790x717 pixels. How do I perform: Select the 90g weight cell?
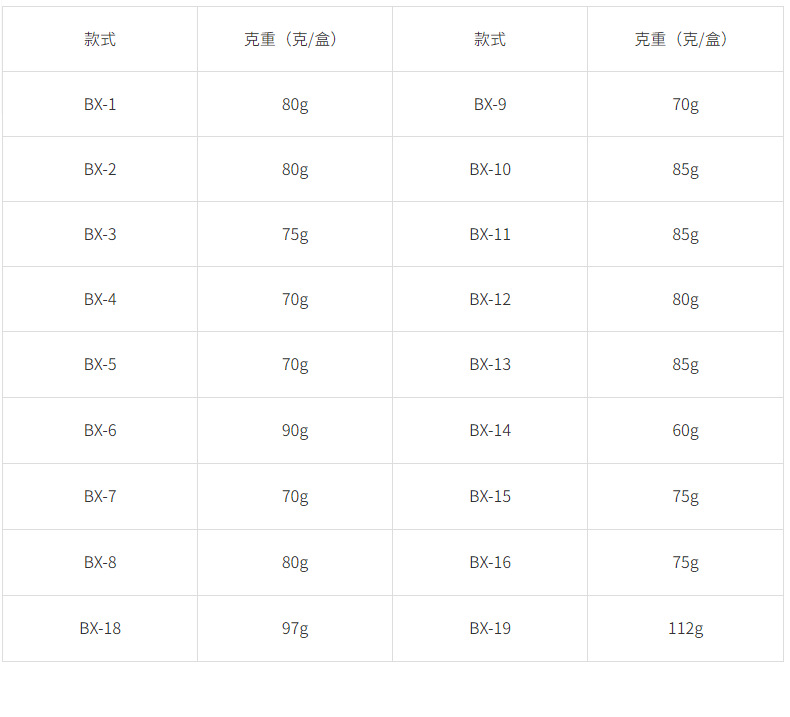pyautogui.click(x=295, y=430)
